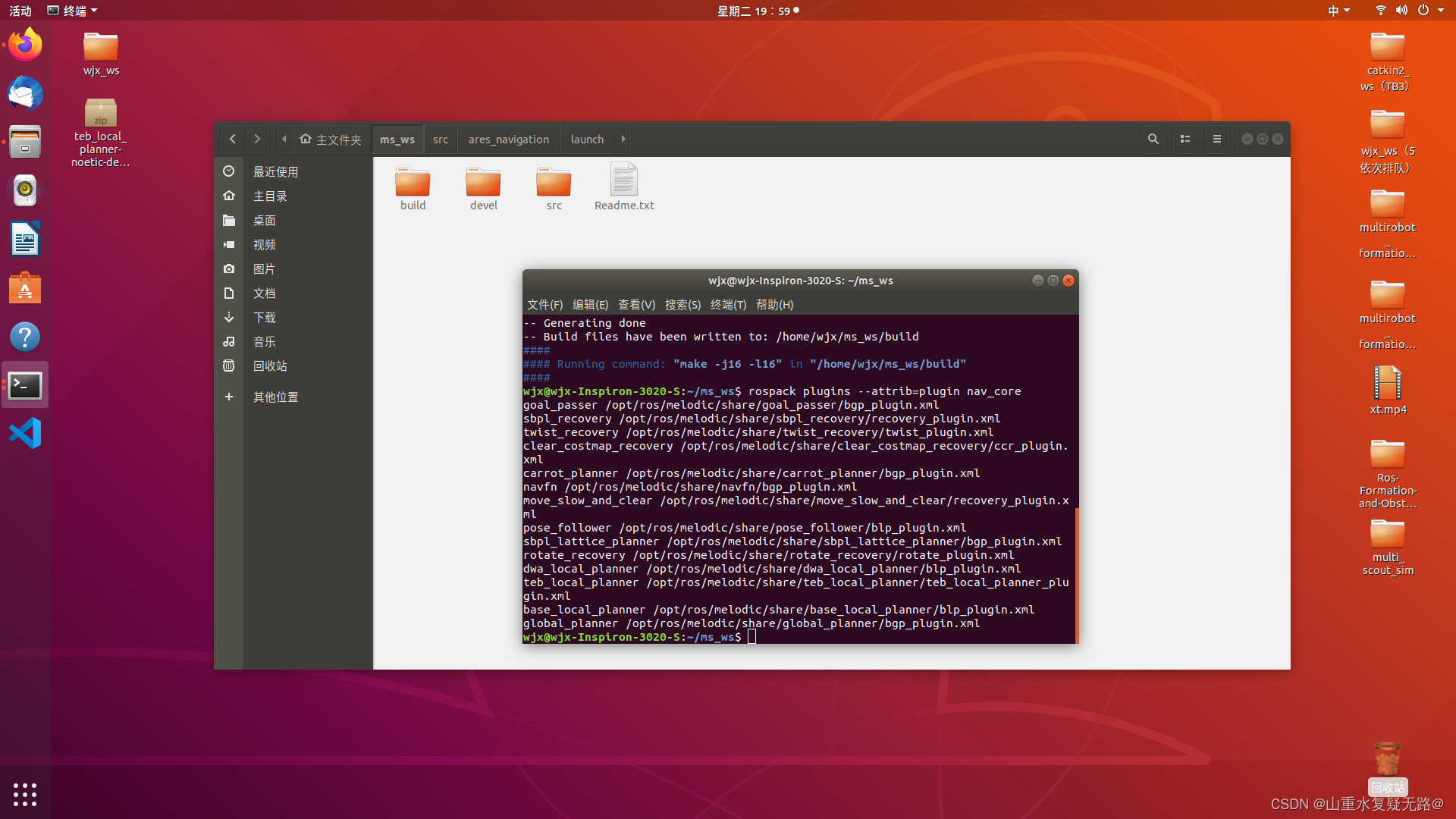Open the Files manager dock icon
Viewport: 1456px width, 819px height.
[25, 142]
